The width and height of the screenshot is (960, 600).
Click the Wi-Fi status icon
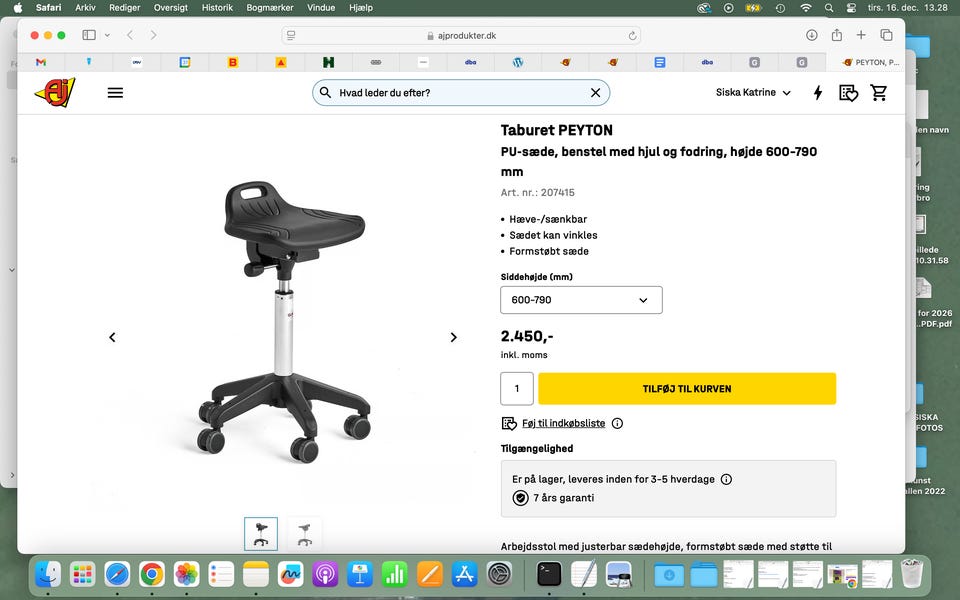(x=806, y=8)
